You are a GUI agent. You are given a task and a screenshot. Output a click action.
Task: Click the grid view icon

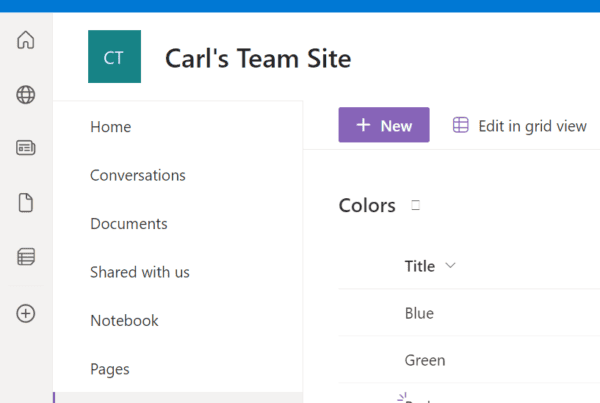pyautogui.click(x=460, y=125)
